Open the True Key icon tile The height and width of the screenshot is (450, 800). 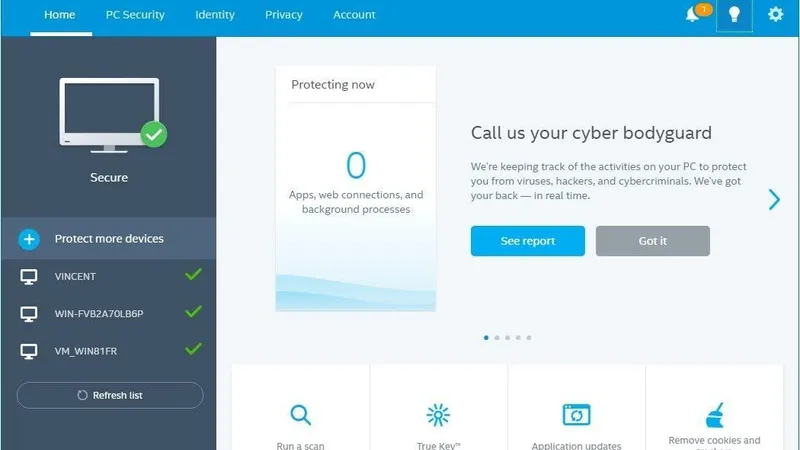pos(438,415)
